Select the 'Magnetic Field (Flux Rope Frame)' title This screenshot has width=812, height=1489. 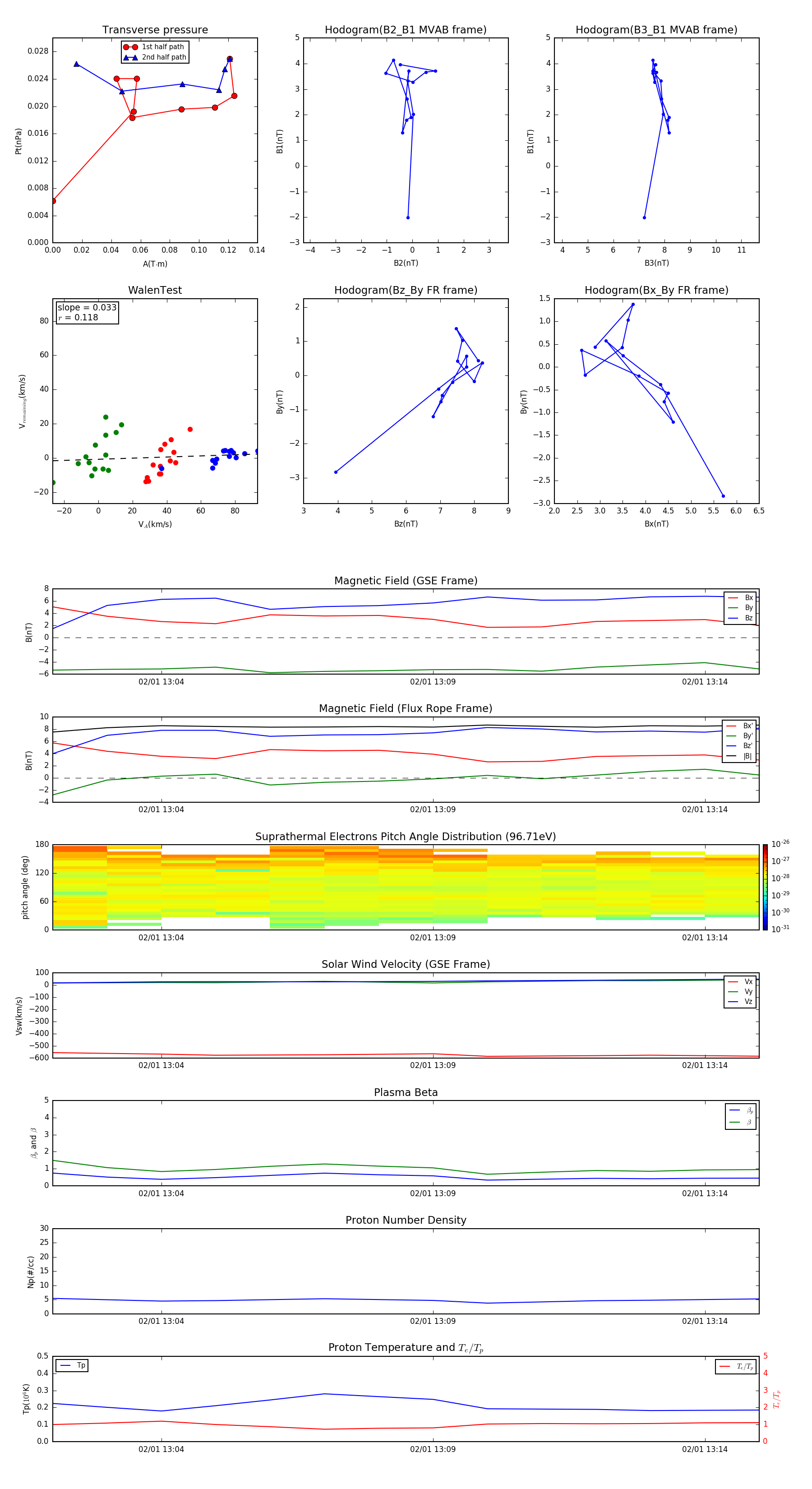pos(406,709)
